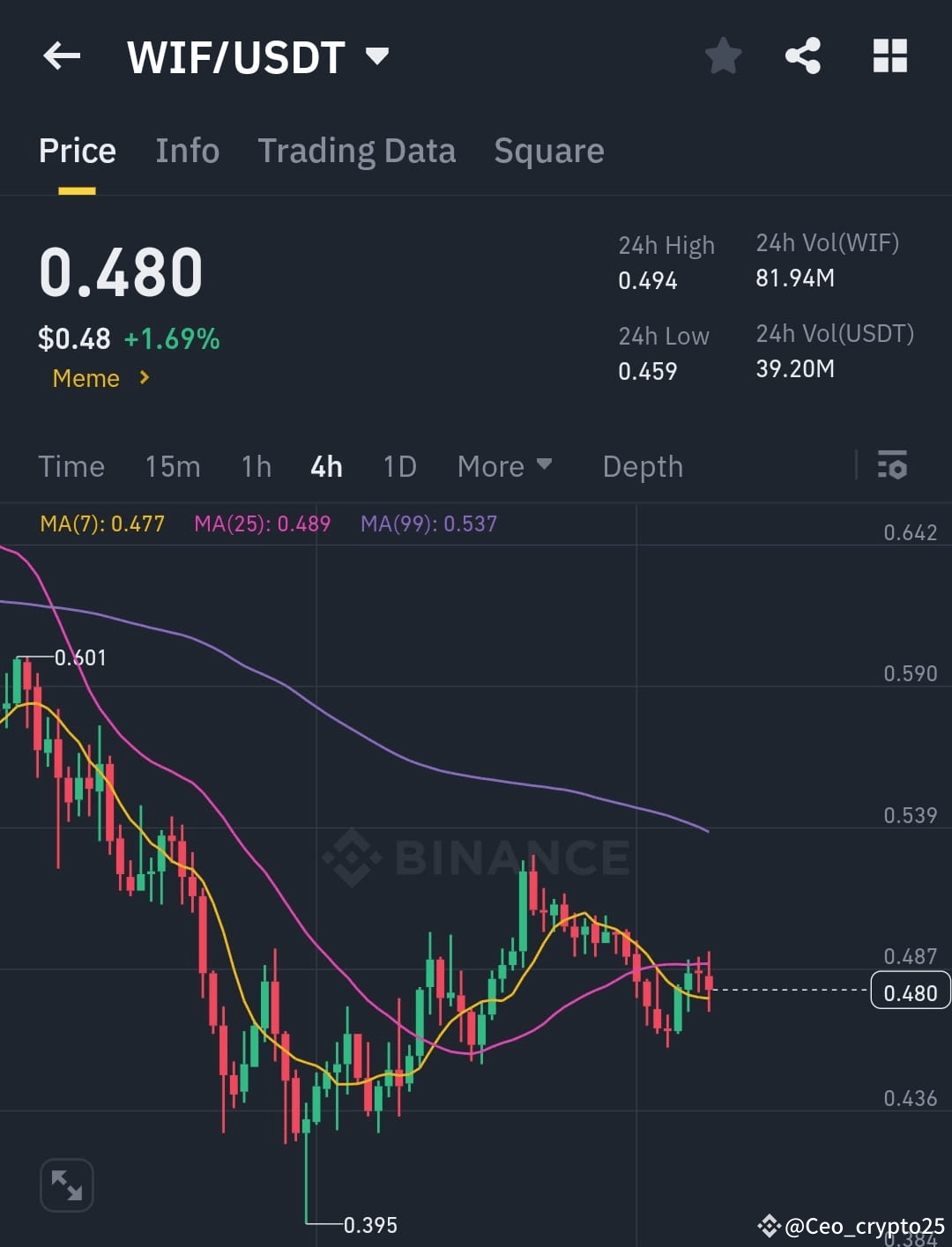This screenshot has width=952, height=1247.
Task: Tap the Binance logo watermark on the chart
Action: (476, 857)
